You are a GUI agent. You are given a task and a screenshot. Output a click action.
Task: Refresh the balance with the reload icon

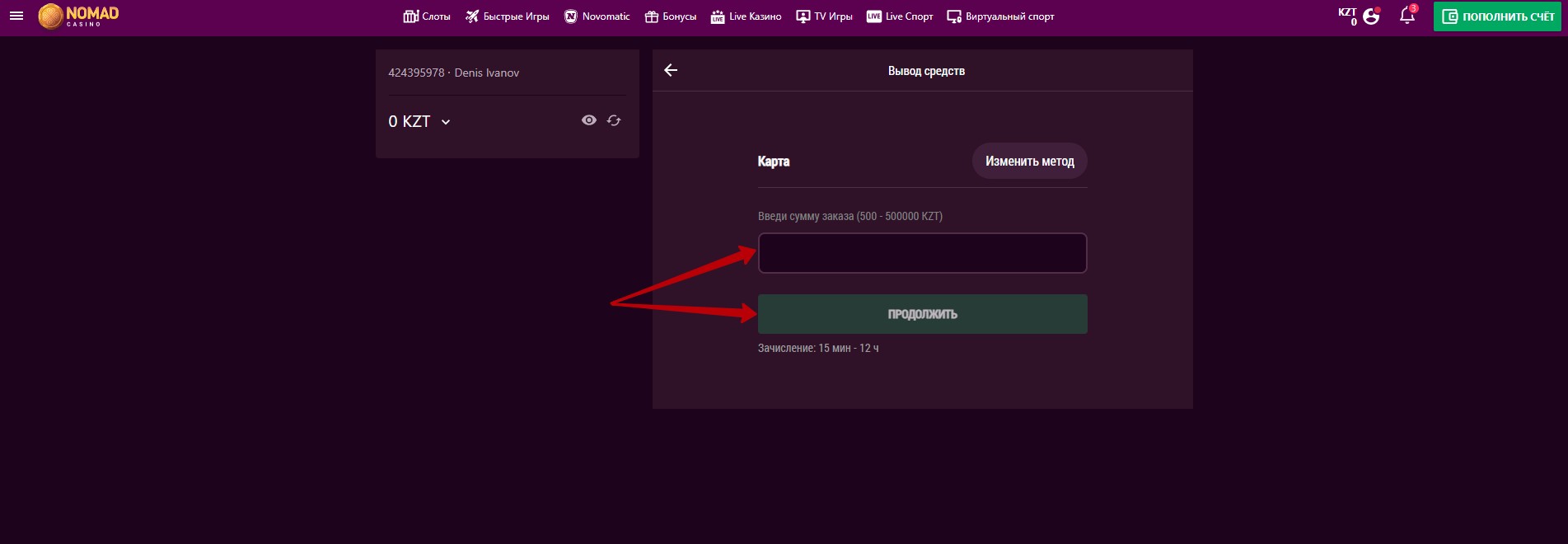click(614, 120)
